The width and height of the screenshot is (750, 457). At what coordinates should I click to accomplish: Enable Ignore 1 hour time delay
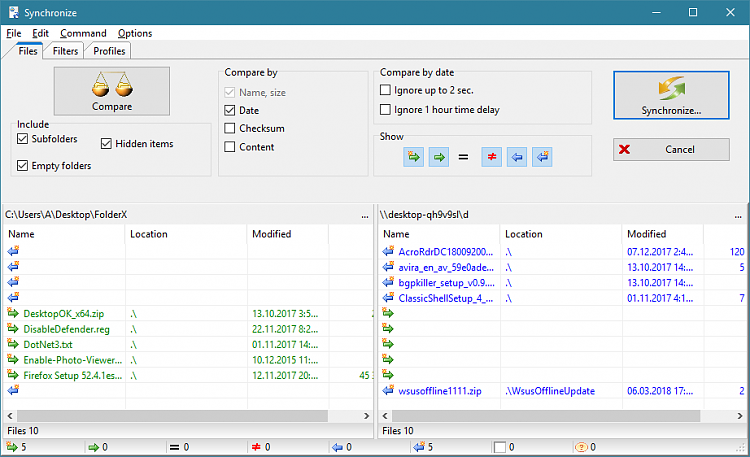386,110
